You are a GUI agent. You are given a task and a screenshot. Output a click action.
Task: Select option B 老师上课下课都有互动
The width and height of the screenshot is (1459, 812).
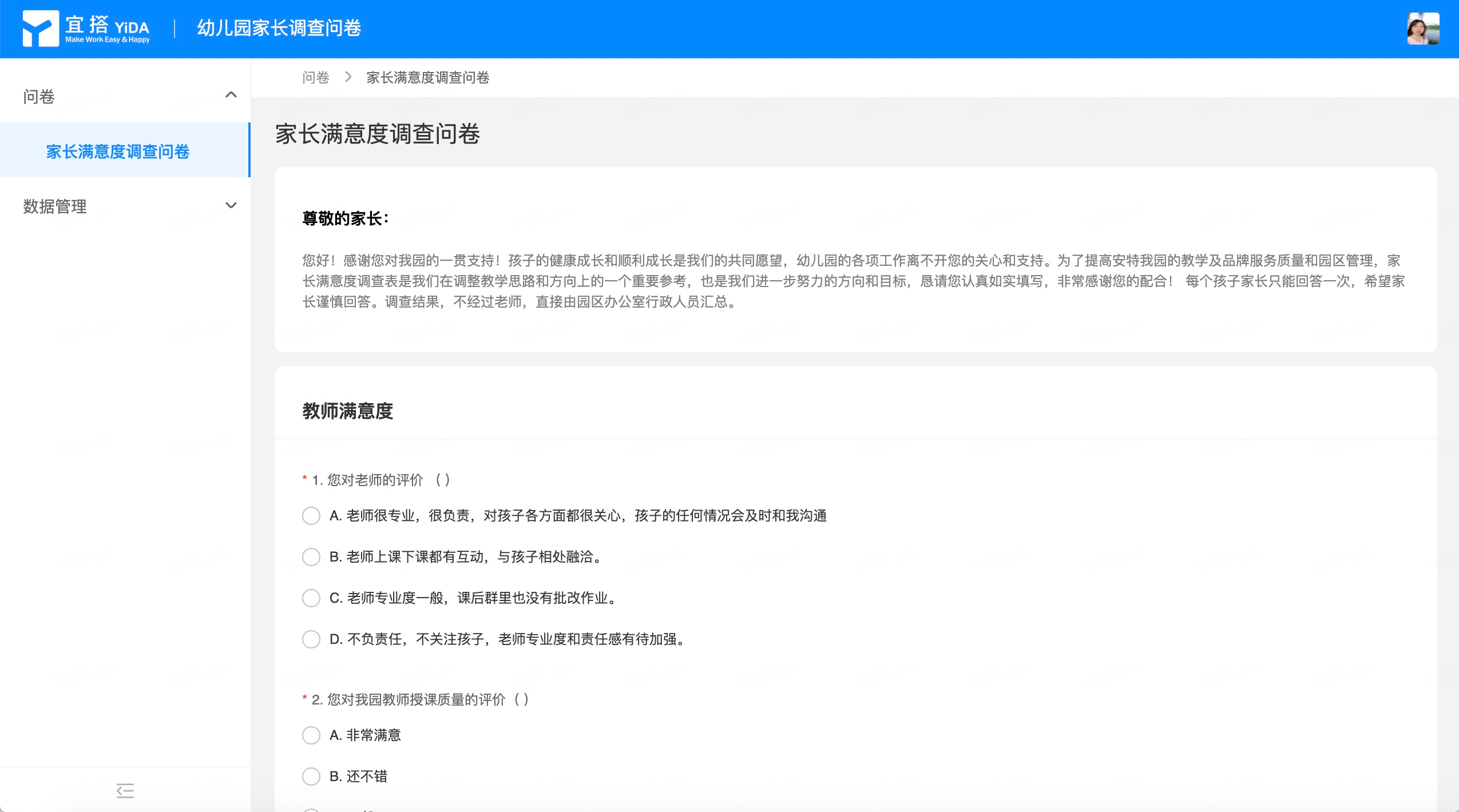coord(311,557)
